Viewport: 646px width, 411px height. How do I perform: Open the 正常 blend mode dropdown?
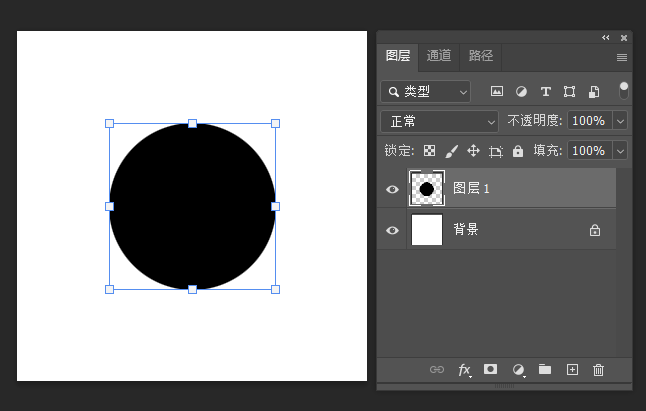click(x=439, y=121)
